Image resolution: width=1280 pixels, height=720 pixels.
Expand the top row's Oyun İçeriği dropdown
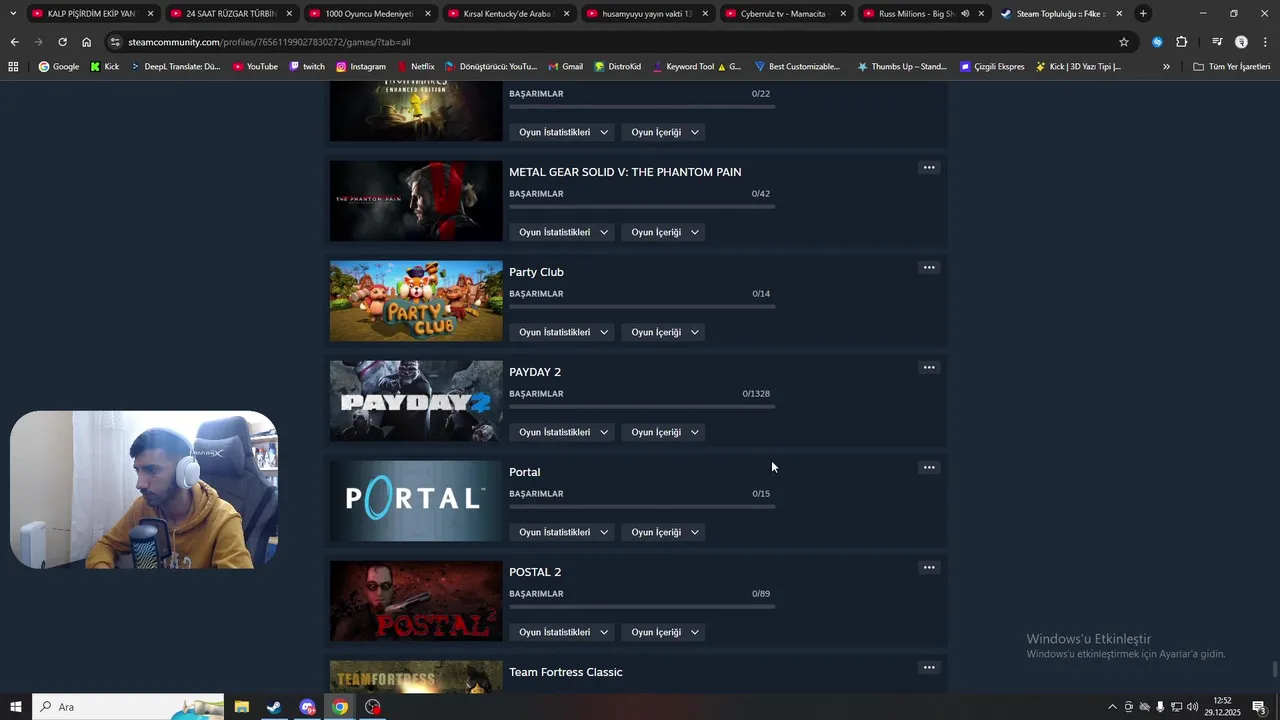tap(664, 132)
